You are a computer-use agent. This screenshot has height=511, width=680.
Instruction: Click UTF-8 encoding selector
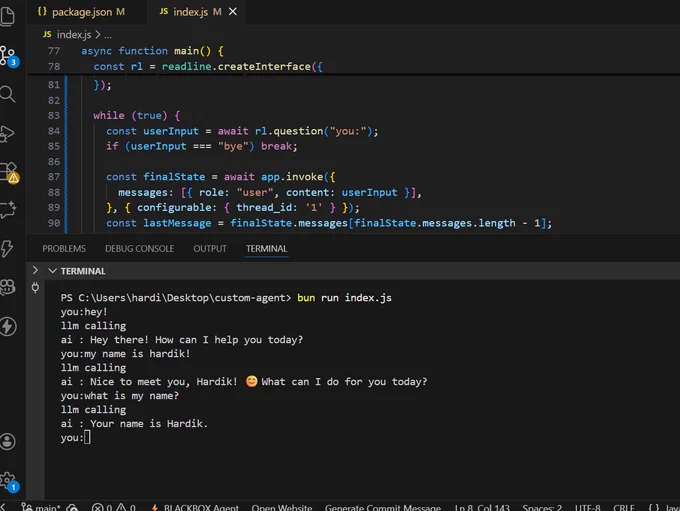[x=587, y=508]
